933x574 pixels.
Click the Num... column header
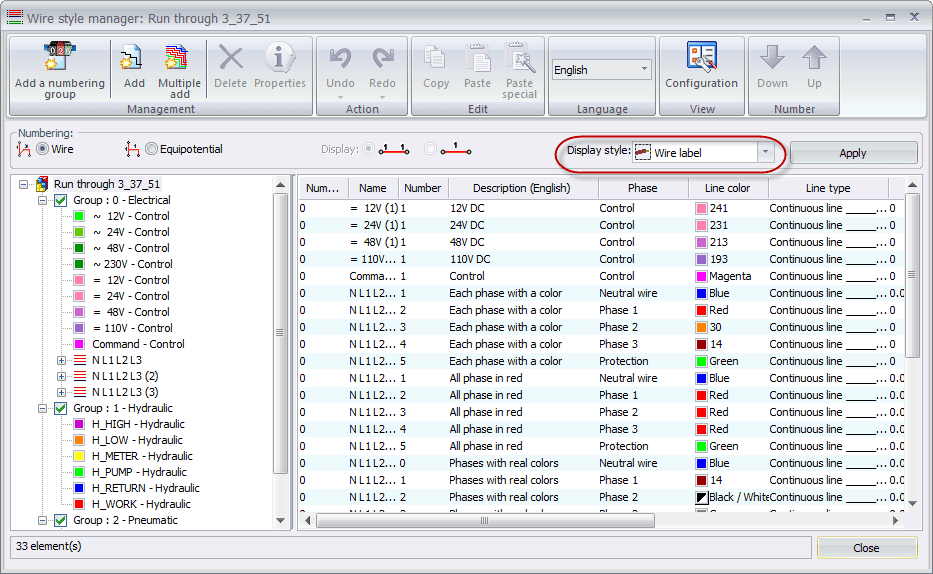(x=323, y=188)
